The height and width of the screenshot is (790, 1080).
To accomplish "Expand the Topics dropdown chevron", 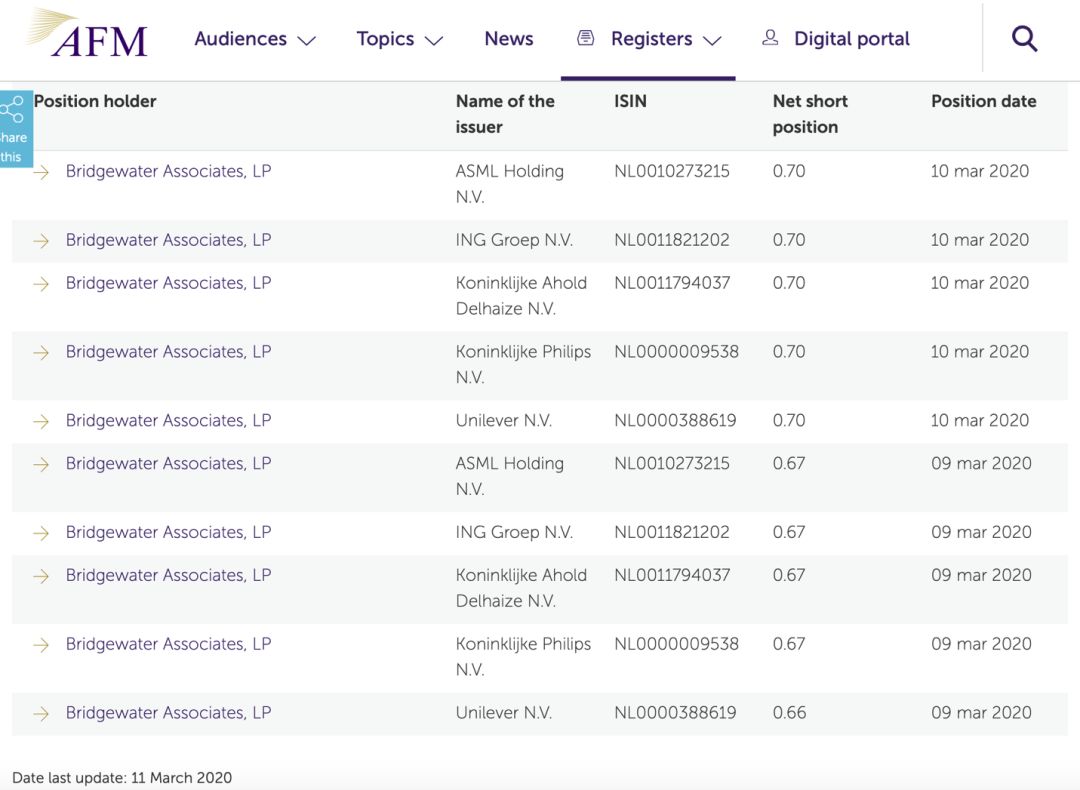I will [x=433, y=41].
